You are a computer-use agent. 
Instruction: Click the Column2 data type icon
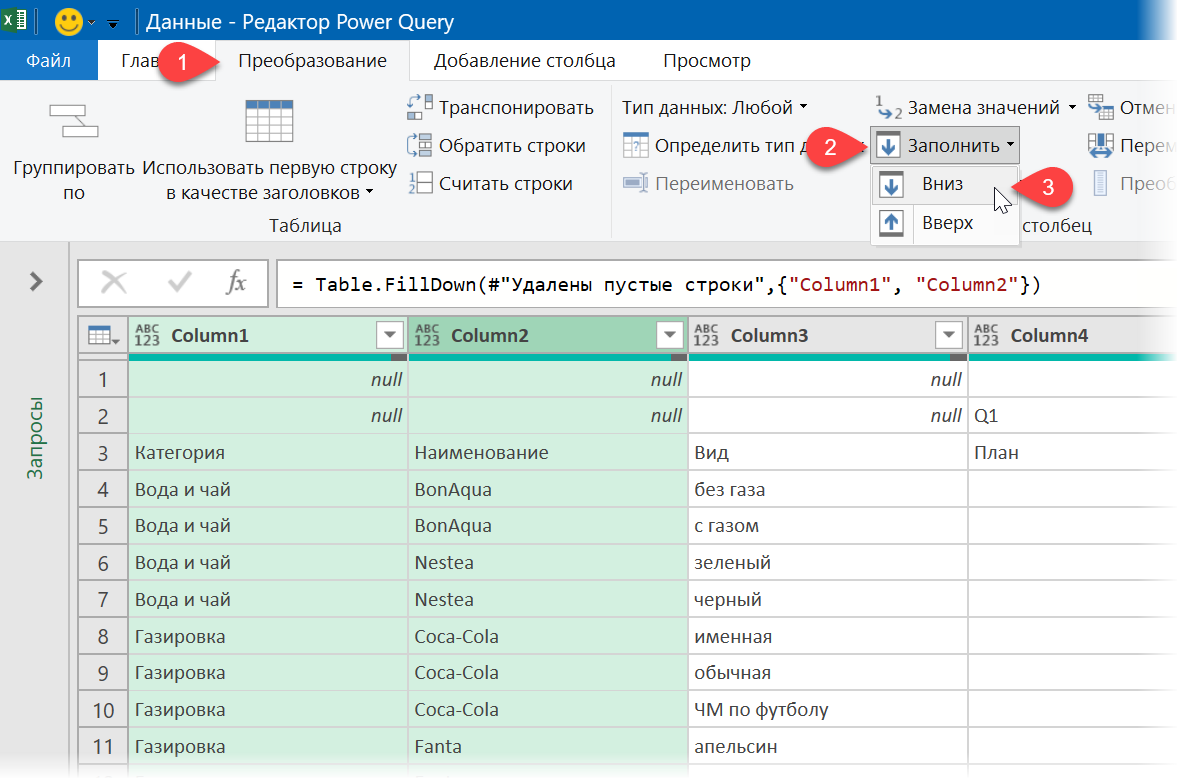tap(427, 335)
